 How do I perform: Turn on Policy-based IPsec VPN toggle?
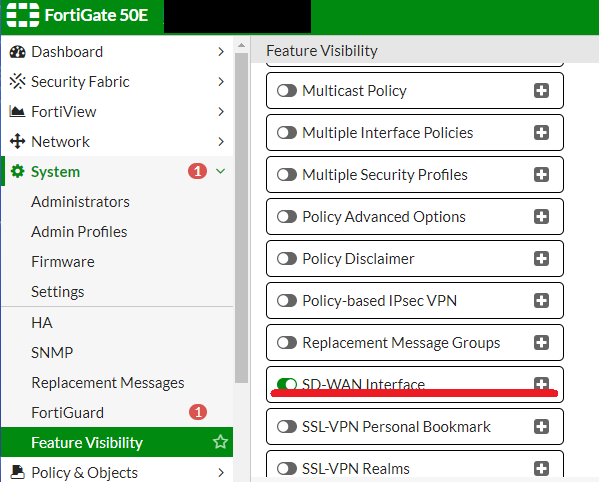click(x=287, y=301)
